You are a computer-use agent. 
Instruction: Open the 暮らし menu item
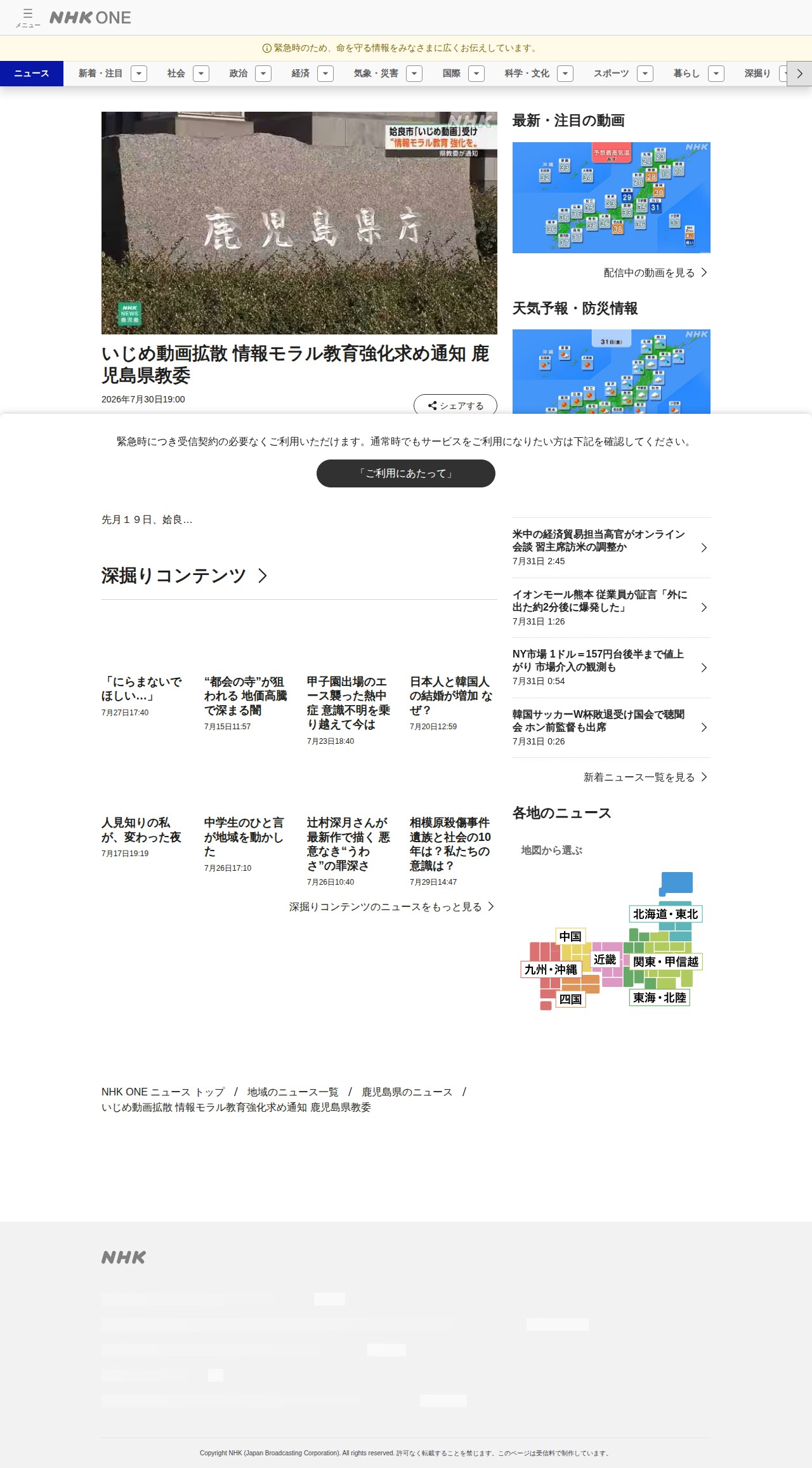pyautogui.click(x=687, y=74)
